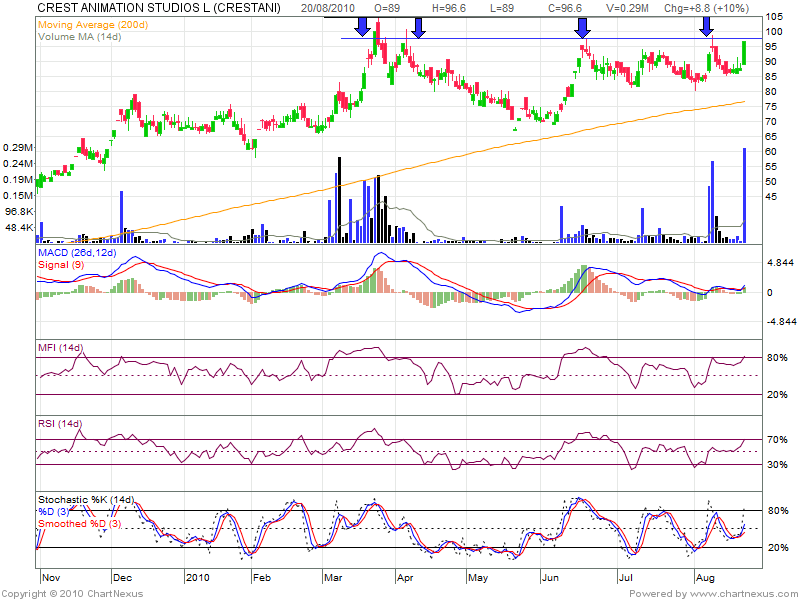Click the tall black volume bar in March
Screen dimensions: 800x600
click(x=340, y=199)
